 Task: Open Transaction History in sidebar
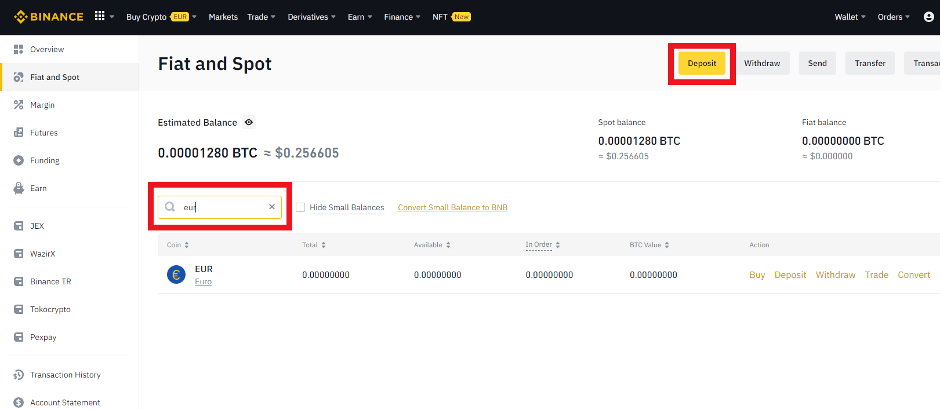pyautogui.click(x=65, y=375)
